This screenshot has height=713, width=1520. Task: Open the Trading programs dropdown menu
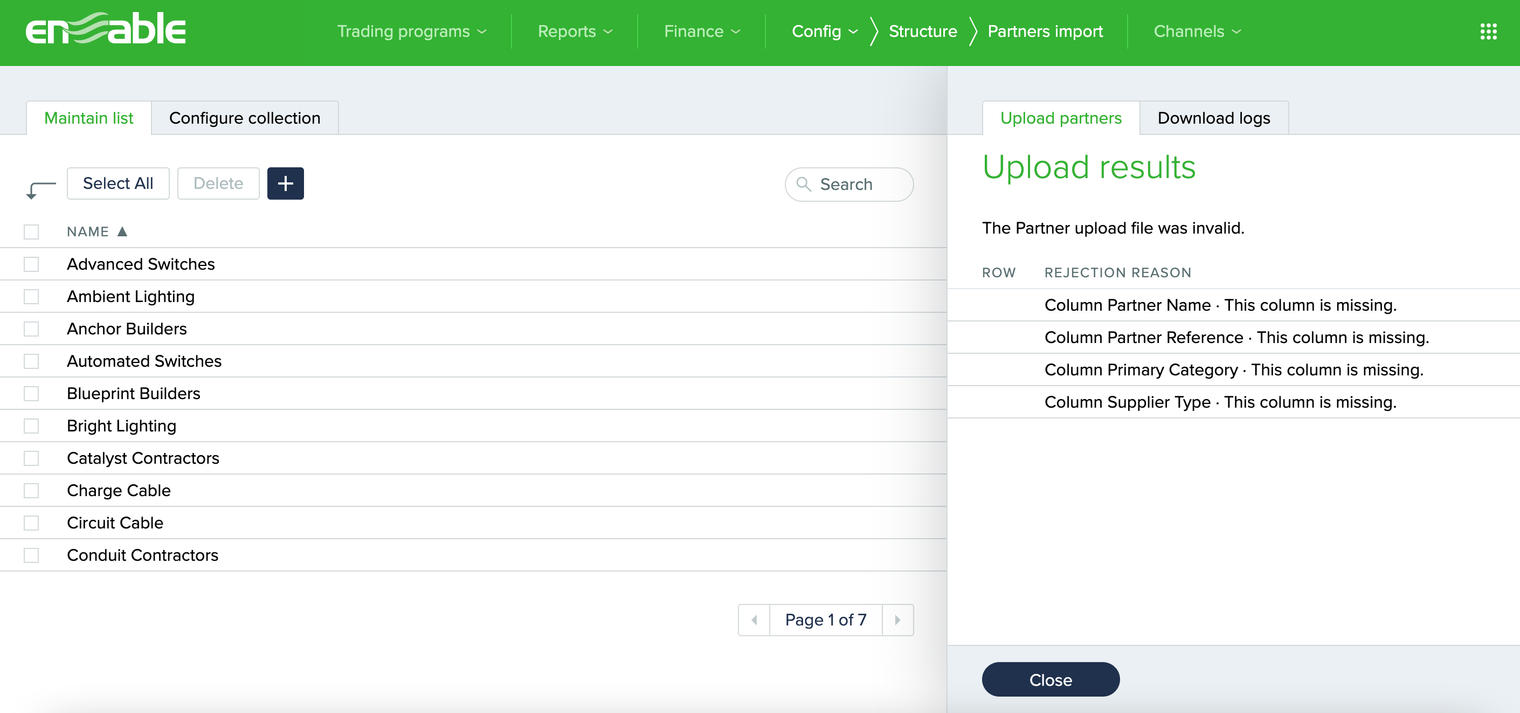pyautogui.click(x=411, y=31)
